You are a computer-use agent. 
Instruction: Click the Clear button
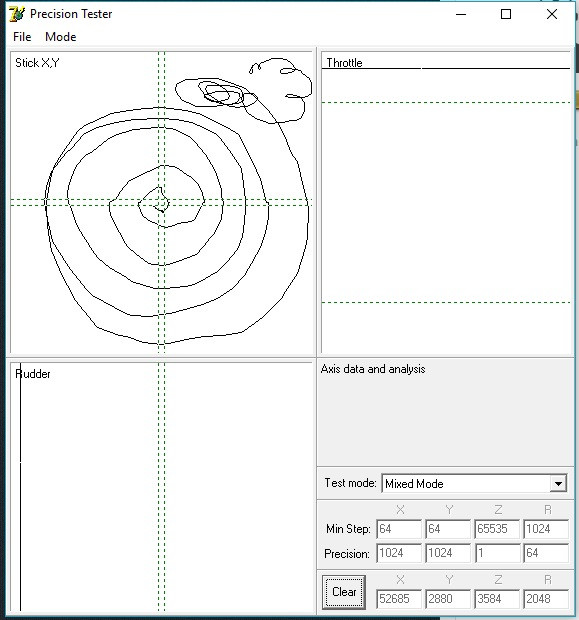(x=344, y=592)
